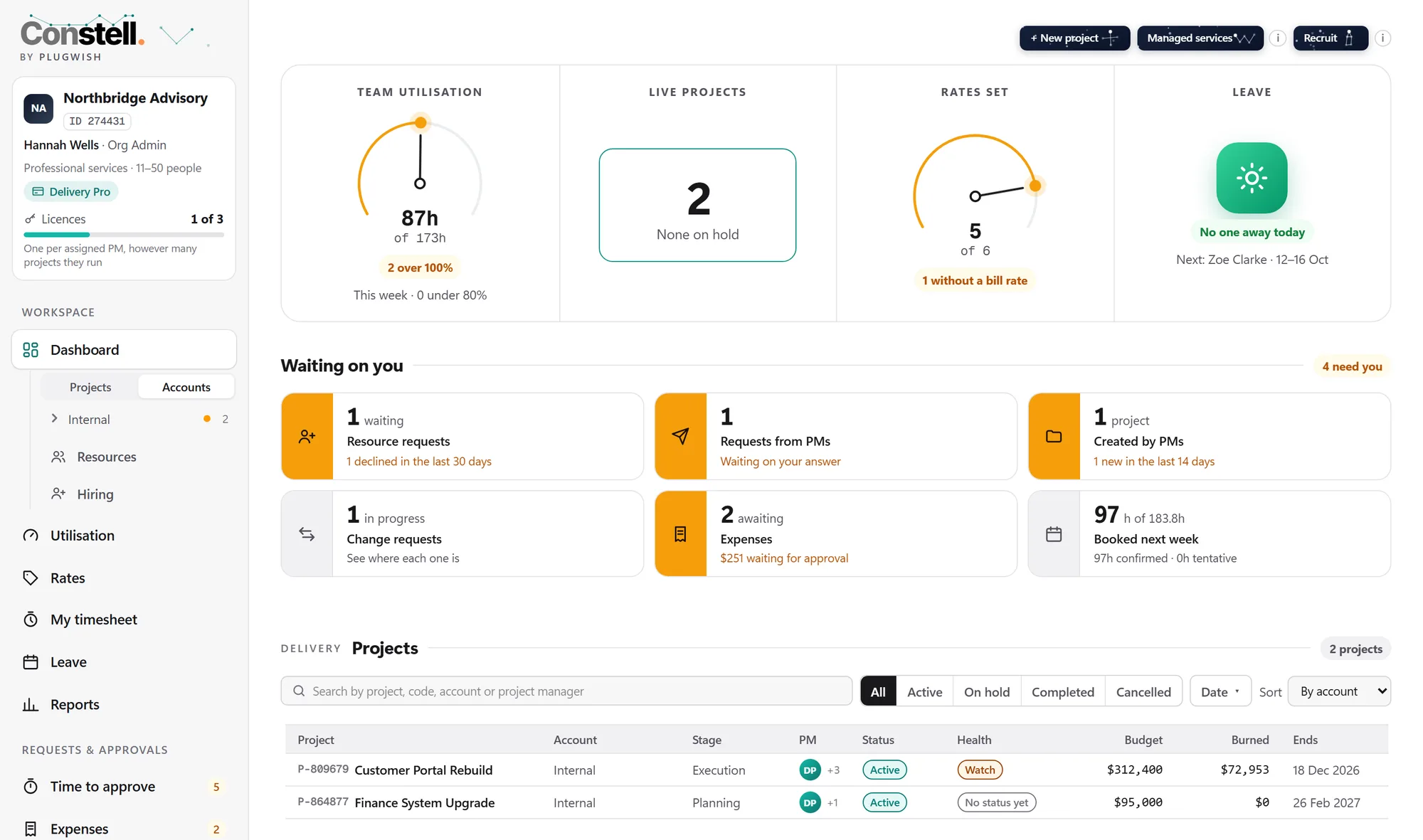Click the Expenses awaiting receipt tile icon
The image size is (1423, 840).
click(681, 534)
